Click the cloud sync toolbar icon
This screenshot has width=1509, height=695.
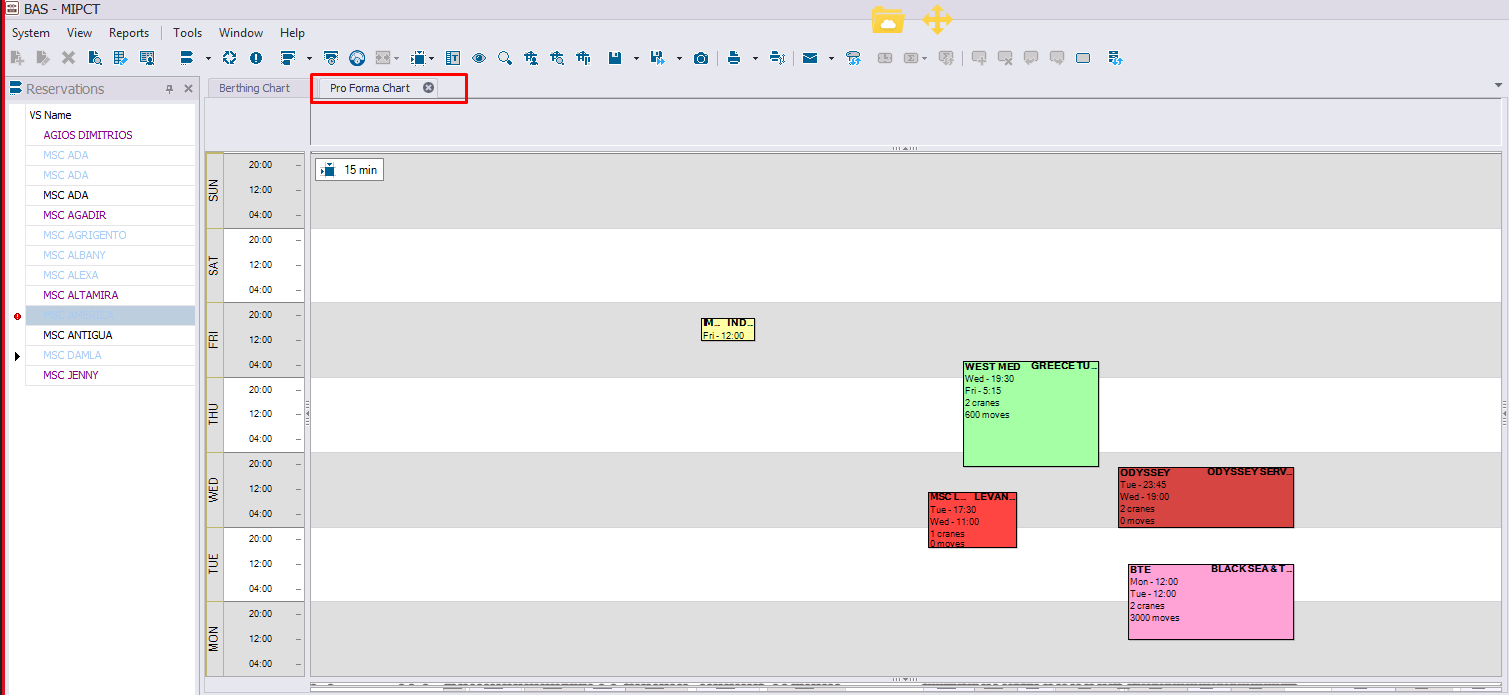[x=854, y=58]
